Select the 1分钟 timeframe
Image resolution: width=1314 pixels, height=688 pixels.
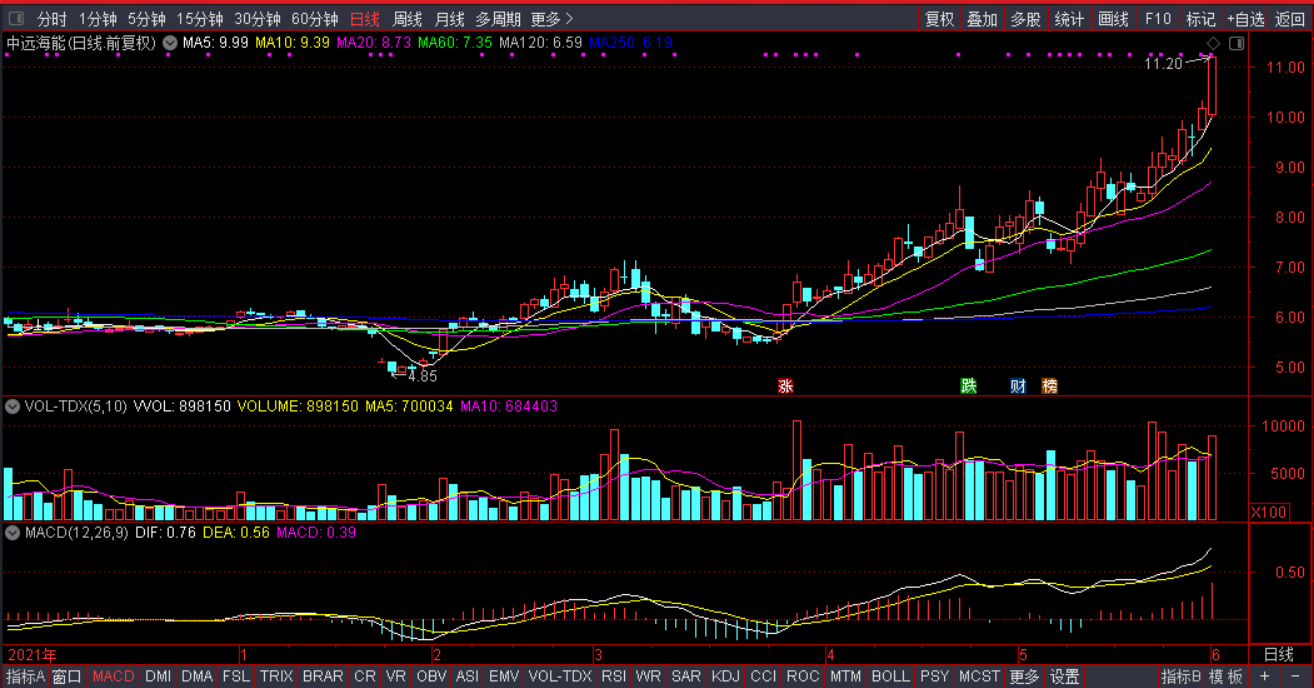(97, 19)
